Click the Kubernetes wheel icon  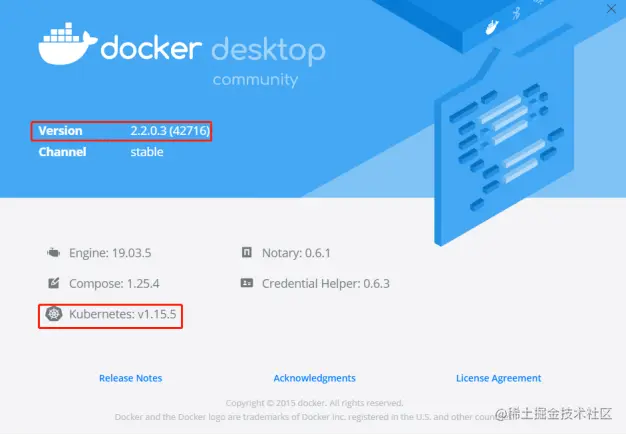tap(53, 314)
